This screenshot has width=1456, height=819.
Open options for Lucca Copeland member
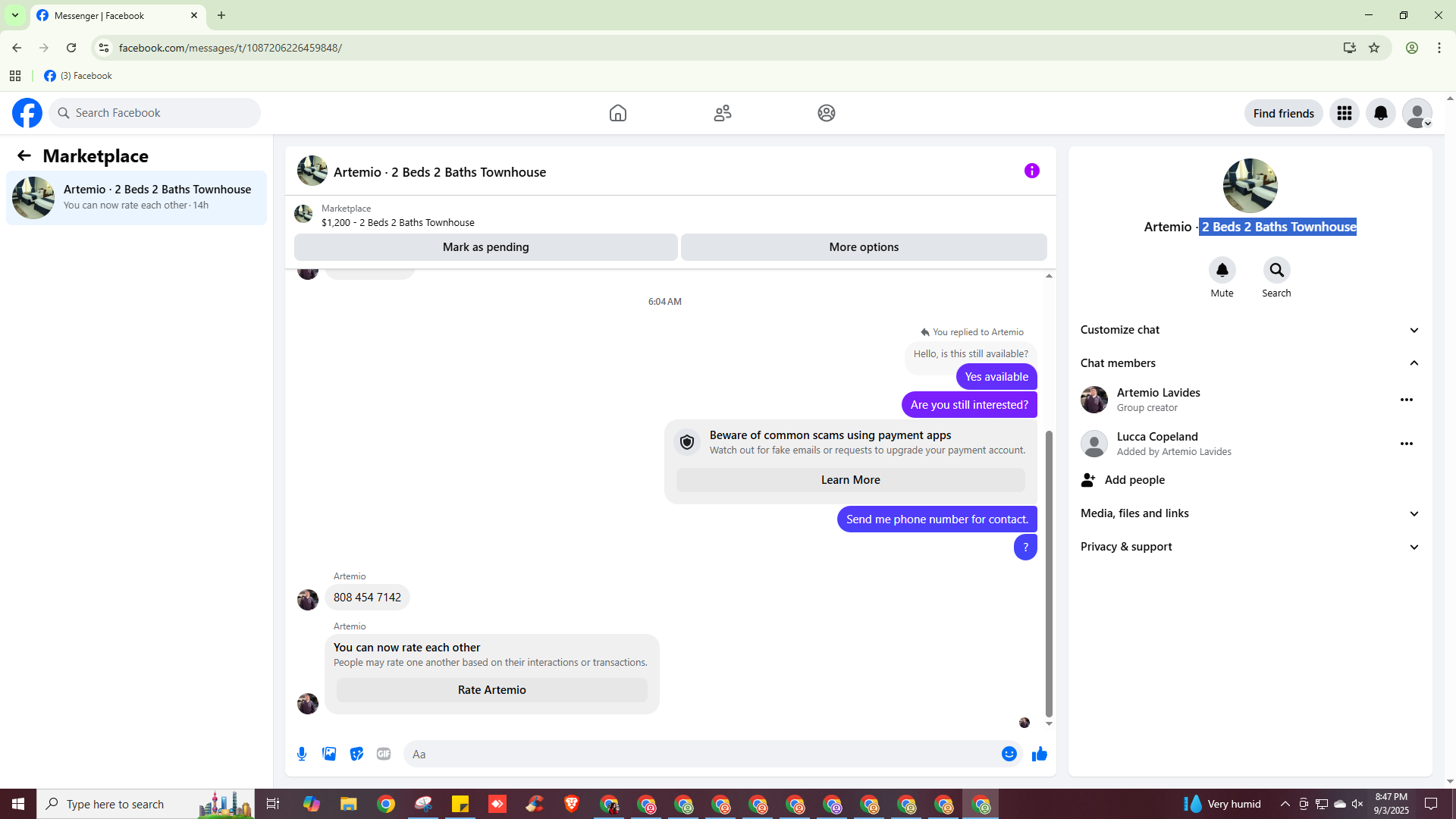[x=1407, y=444]
